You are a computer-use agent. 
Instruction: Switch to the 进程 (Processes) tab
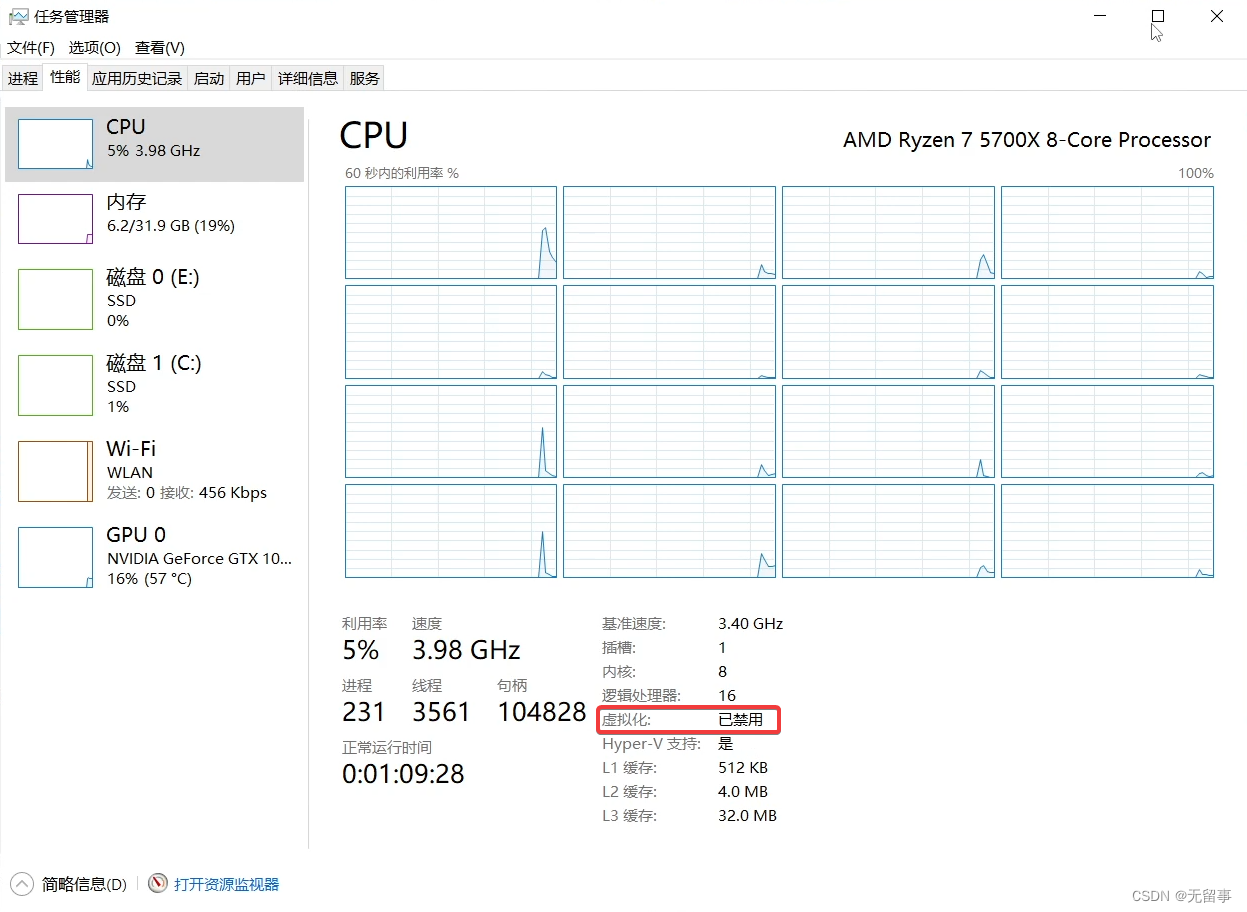[22, 77]
